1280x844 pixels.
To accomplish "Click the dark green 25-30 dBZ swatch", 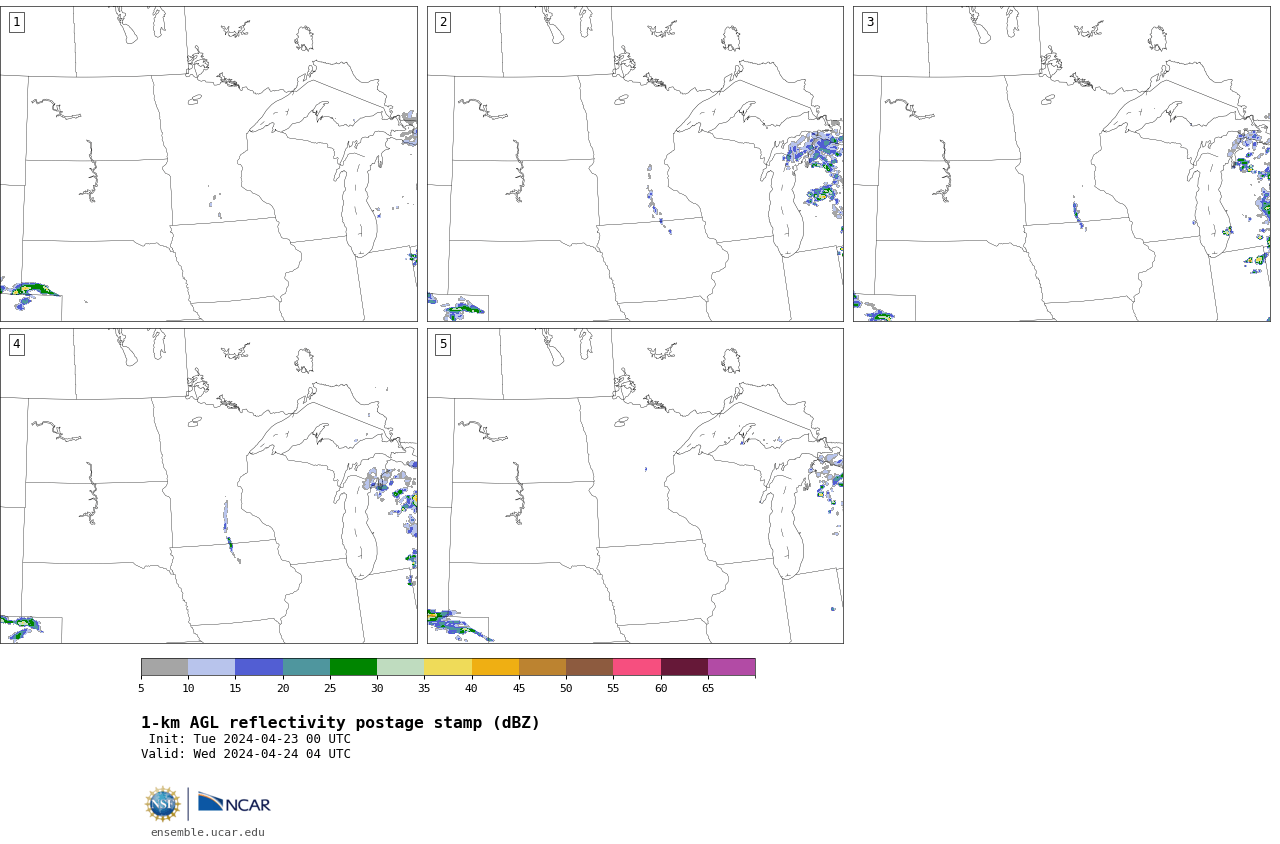I will tap(353, 667).
